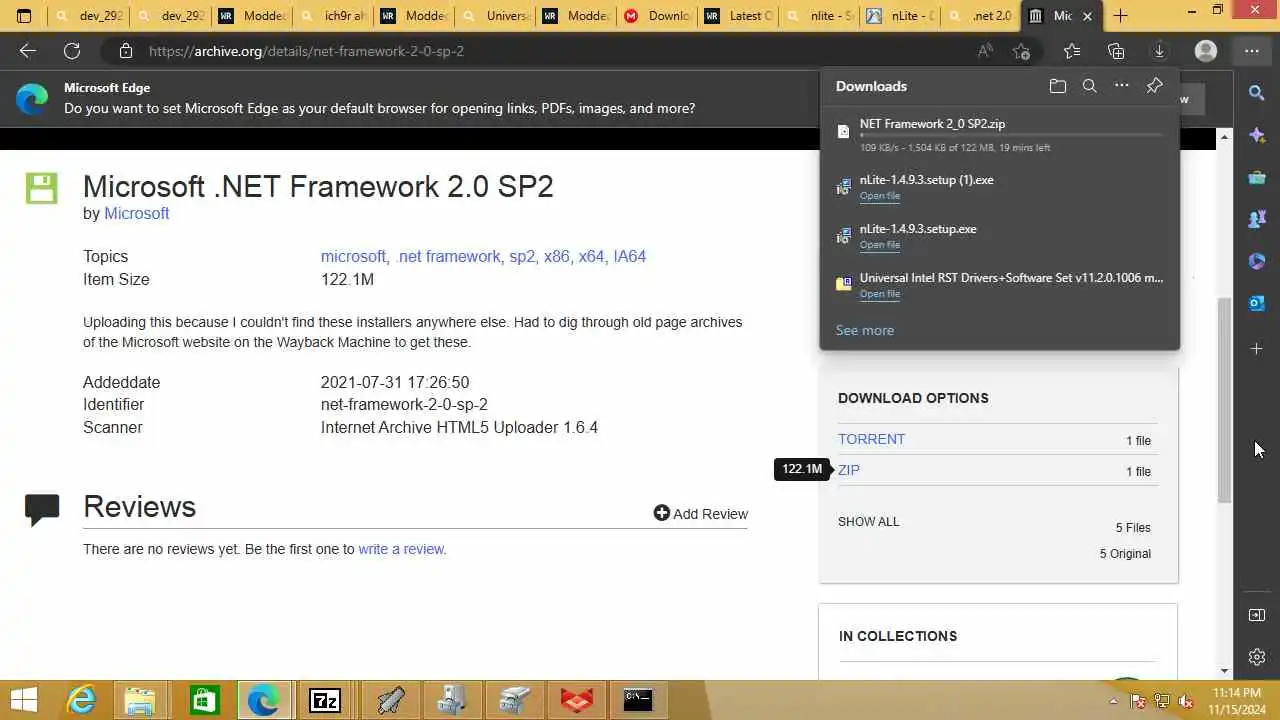Click TORRENT download option

point(871,439)
